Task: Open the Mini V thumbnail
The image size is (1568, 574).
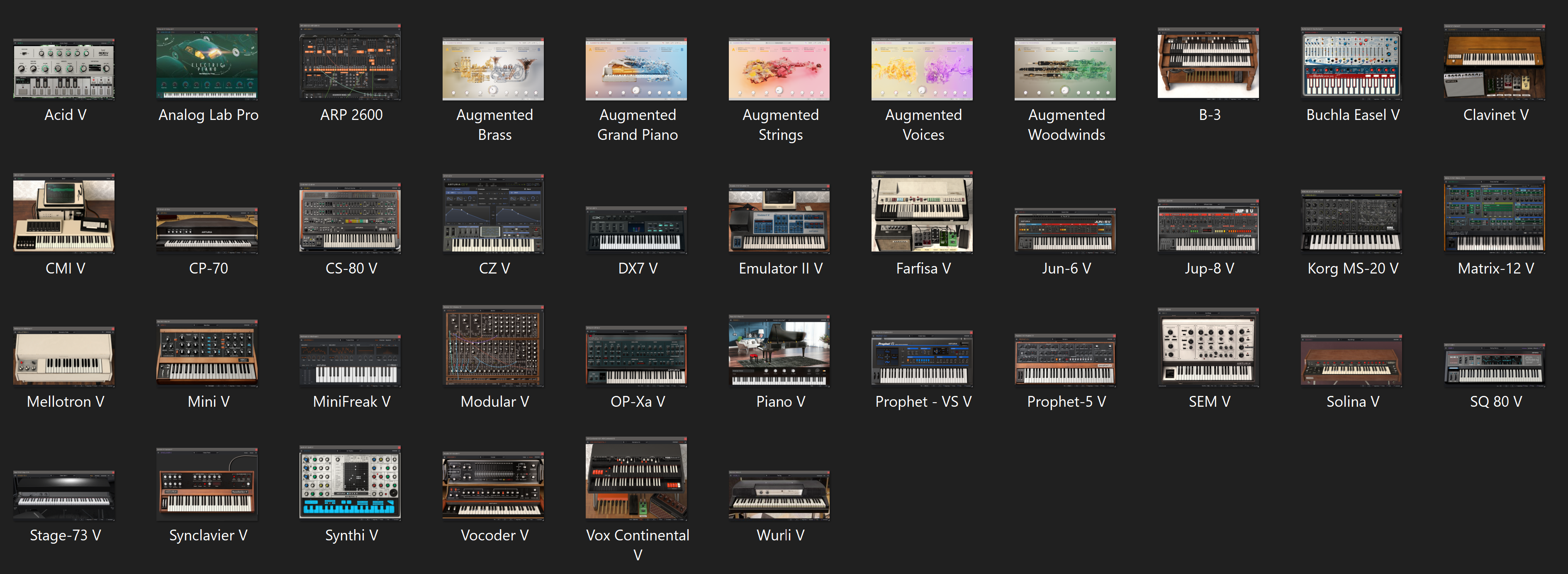Action: [207, 354]
